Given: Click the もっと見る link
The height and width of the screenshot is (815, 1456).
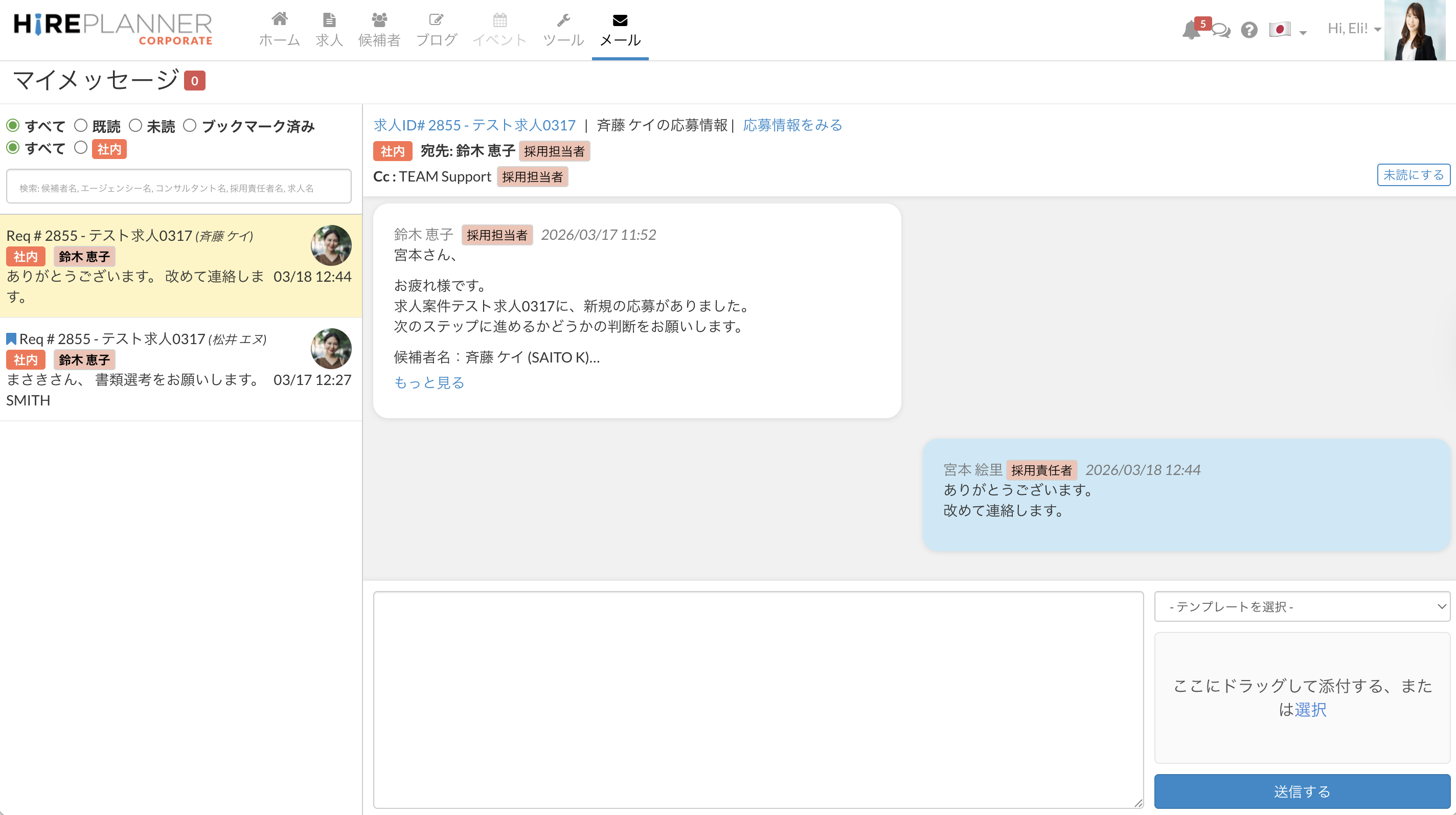Looking at the screenshot, I should tap(429, 382).
